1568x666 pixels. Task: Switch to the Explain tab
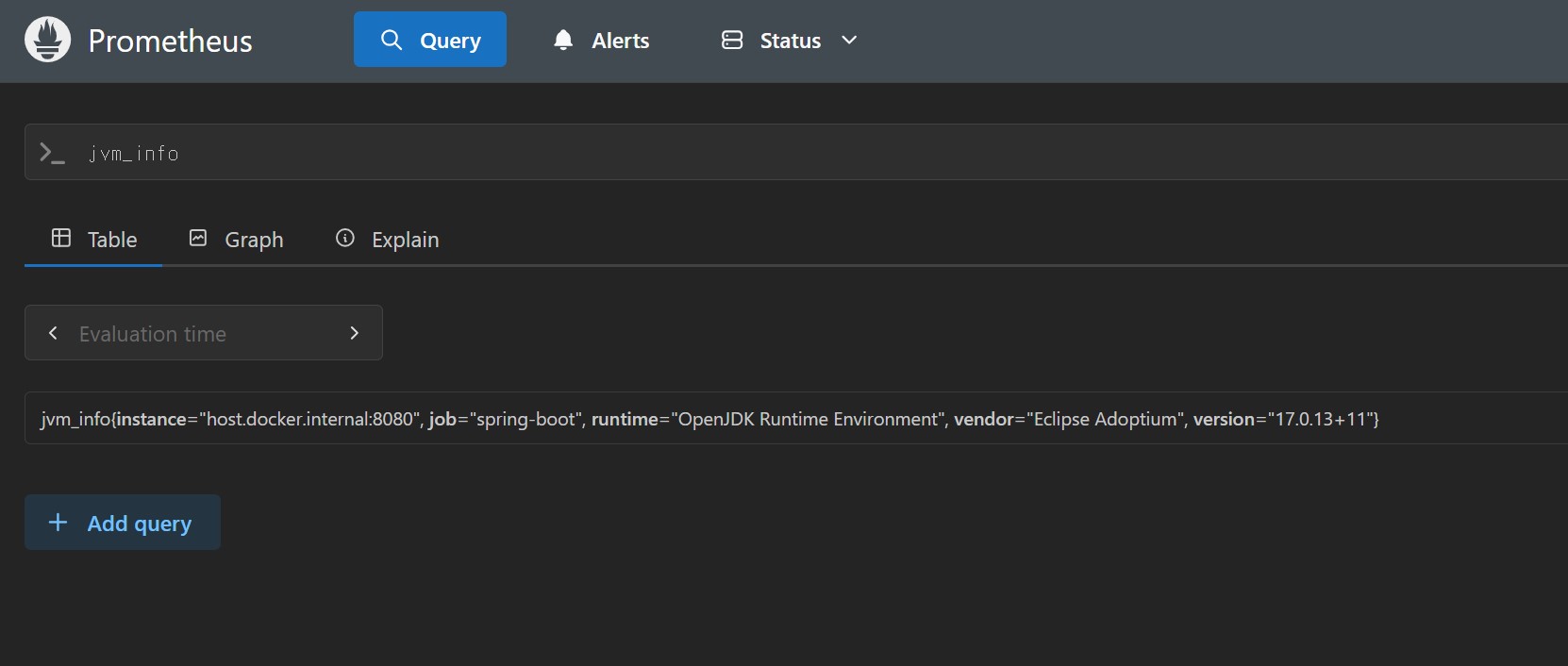pos(387,240)
